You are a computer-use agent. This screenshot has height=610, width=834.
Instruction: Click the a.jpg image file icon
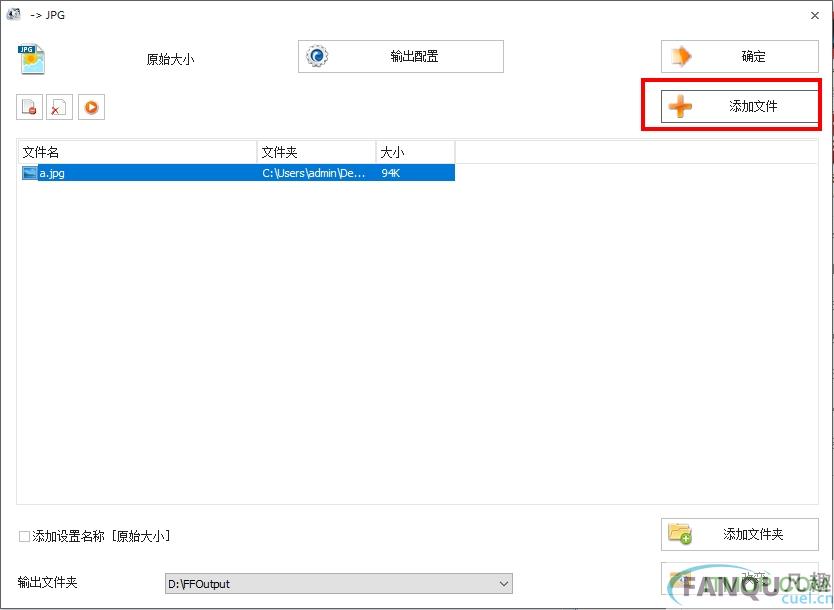(x=29, y=173)
